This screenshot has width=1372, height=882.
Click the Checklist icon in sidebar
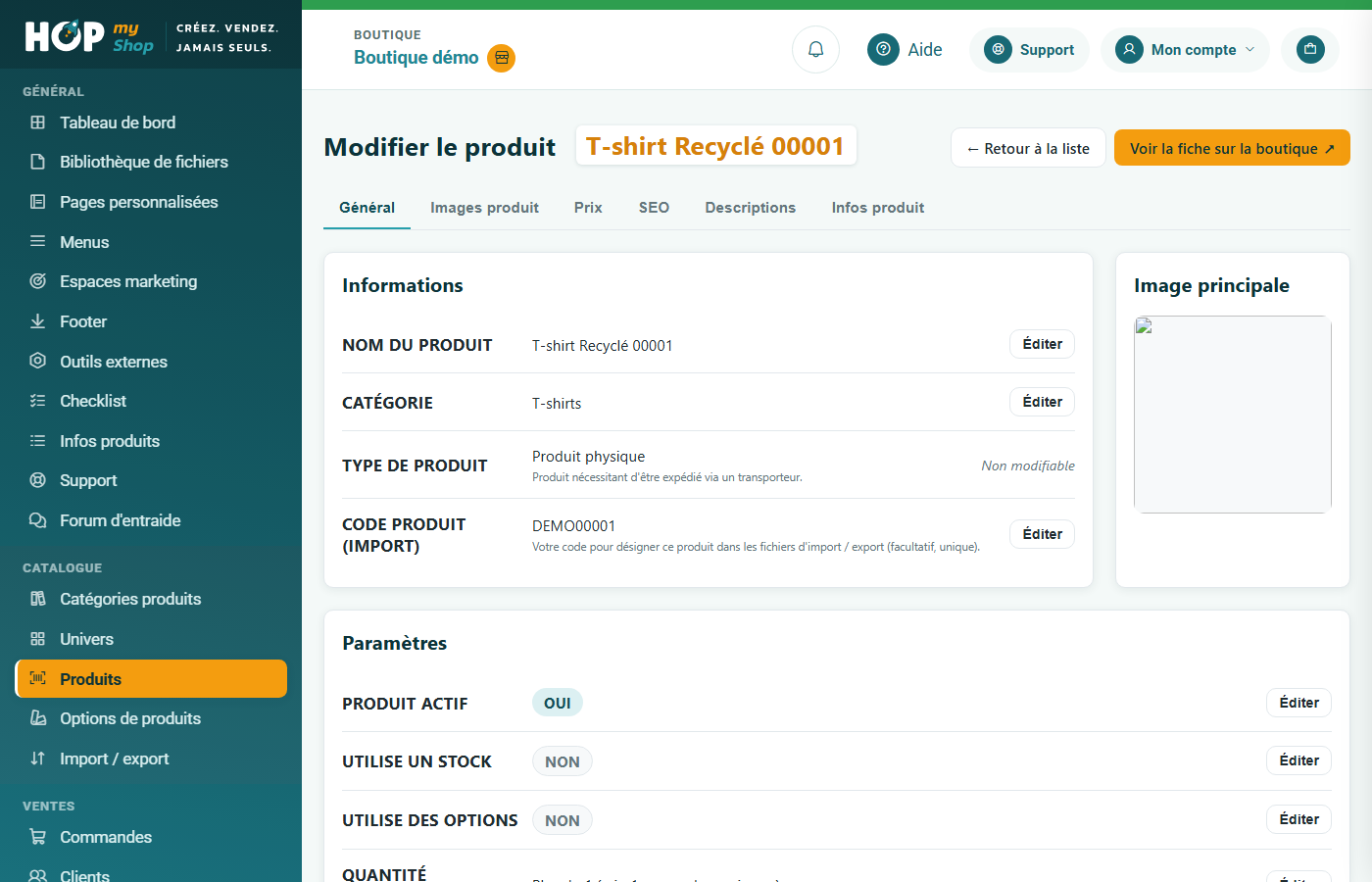click(38, 401)
